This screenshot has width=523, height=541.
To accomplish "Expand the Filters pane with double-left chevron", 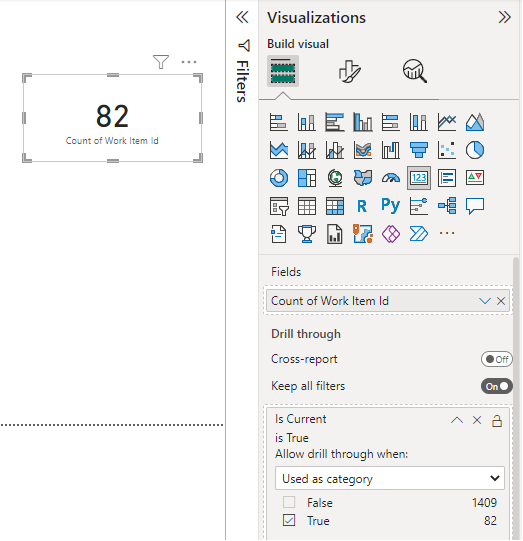I will point(242,17).
